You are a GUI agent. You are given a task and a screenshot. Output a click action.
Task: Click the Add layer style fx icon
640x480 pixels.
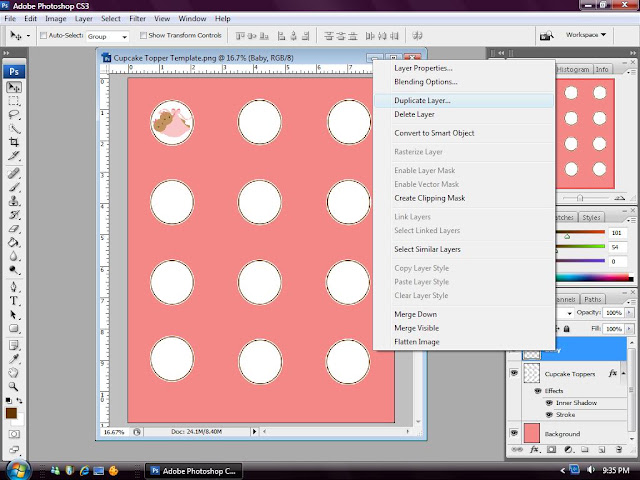click(534, 449)
